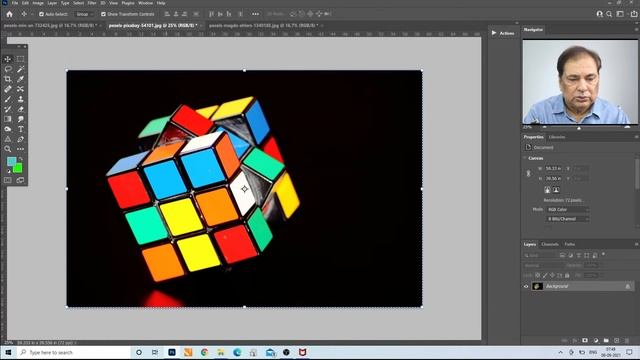This screenshot has height=360, width=640.
Task: Click the Navigator zoom slider handle
Action: [x=579, y=128]
